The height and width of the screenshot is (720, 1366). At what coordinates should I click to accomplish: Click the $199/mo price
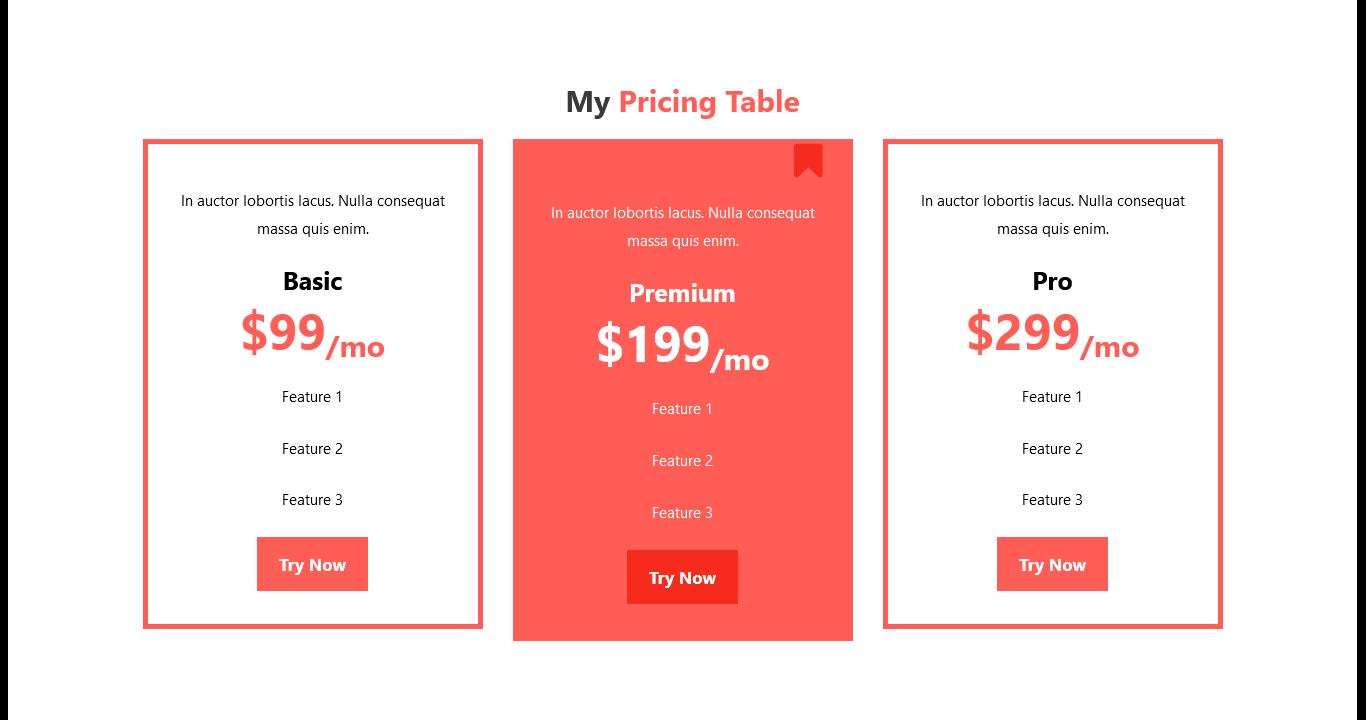click(x=682, y=346)
